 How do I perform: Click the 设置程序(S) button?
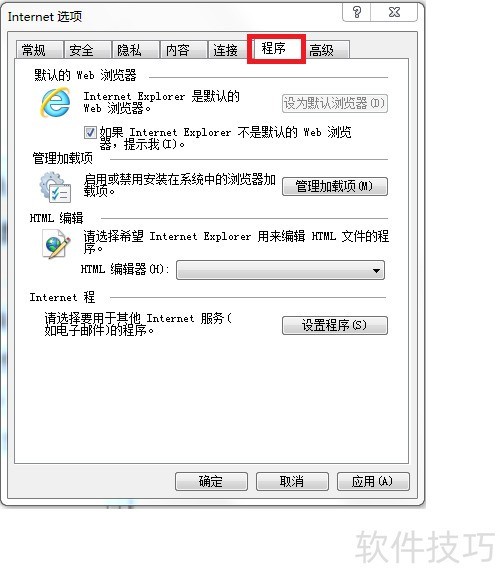335,326
